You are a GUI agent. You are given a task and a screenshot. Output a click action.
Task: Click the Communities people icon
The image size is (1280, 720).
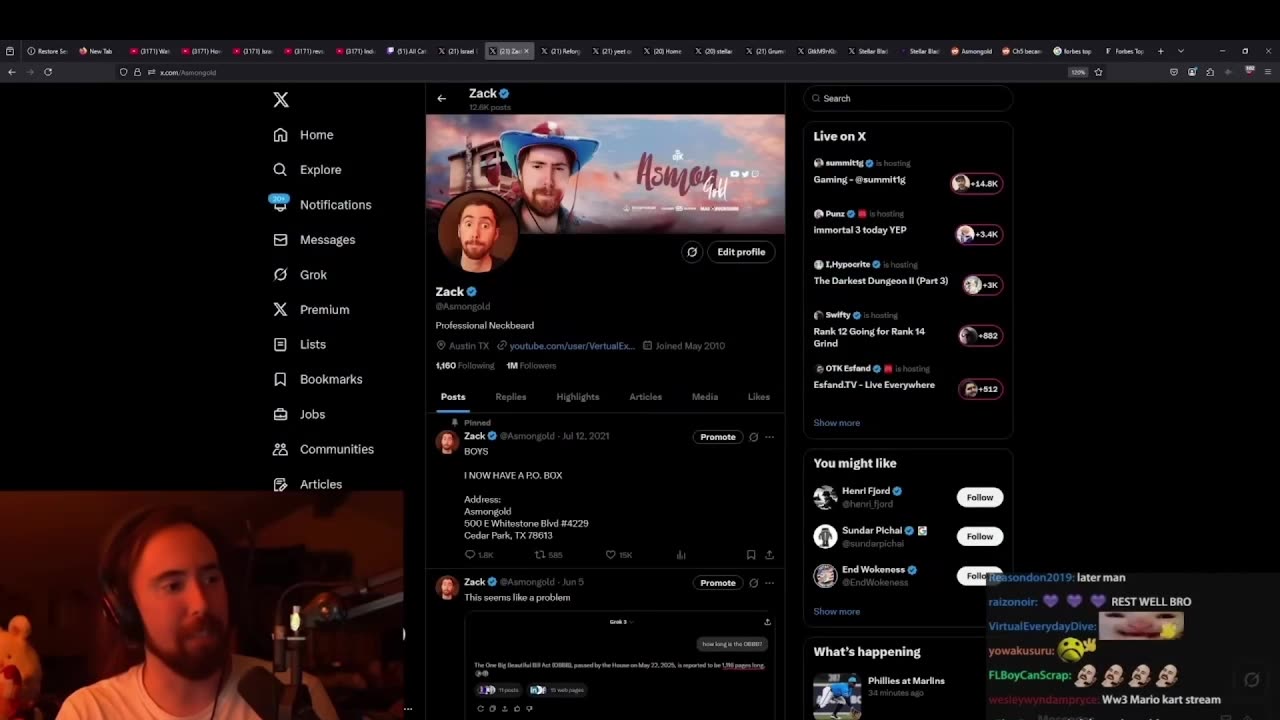(x=280, y=449)
